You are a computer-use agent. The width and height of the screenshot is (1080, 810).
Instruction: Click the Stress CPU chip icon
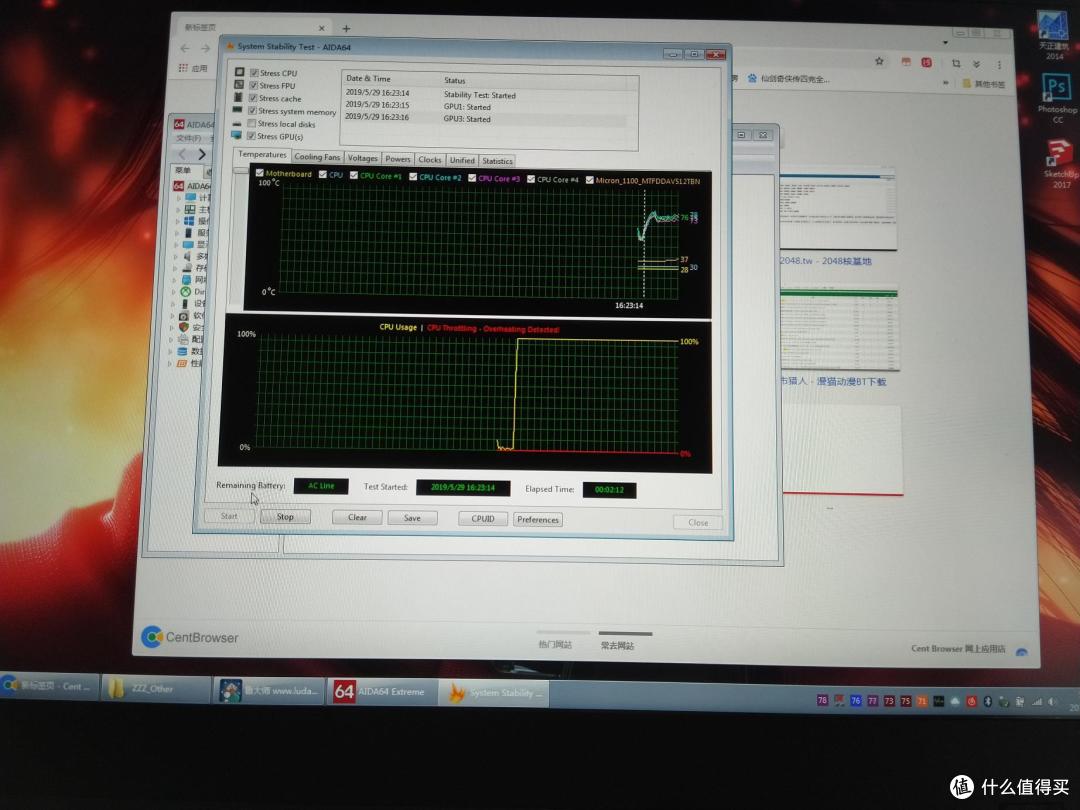pyautogui.click(x=240, y=72)
